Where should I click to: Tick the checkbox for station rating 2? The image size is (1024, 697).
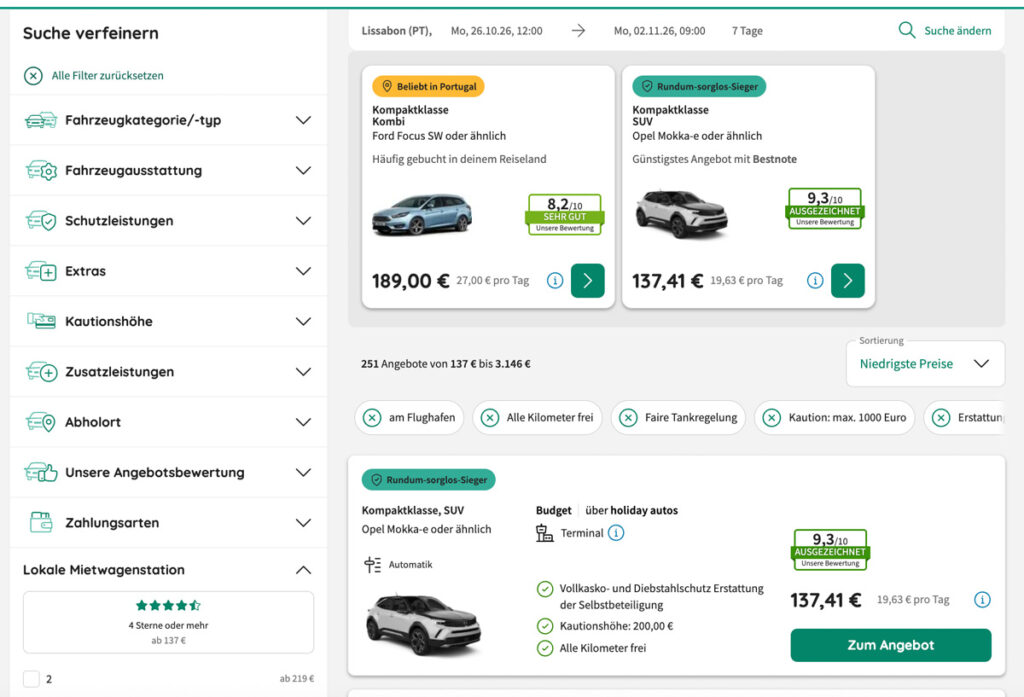31,679
